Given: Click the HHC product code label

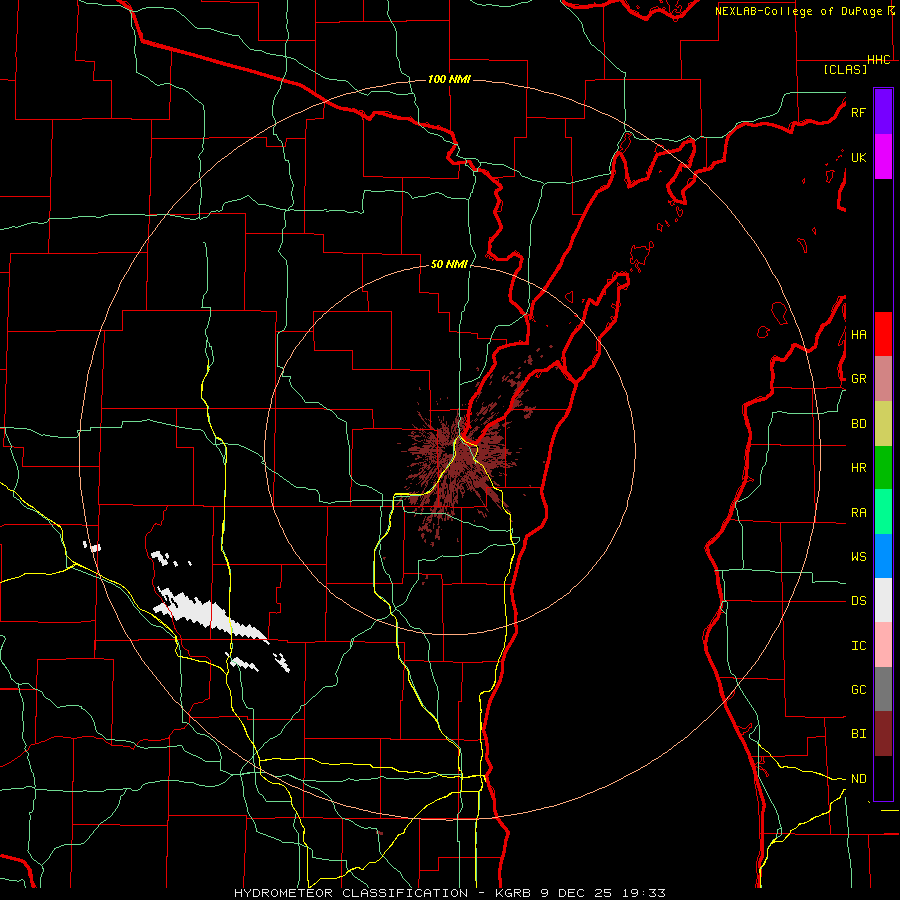Looking at the screenshot, I should (x=879, y=60).
